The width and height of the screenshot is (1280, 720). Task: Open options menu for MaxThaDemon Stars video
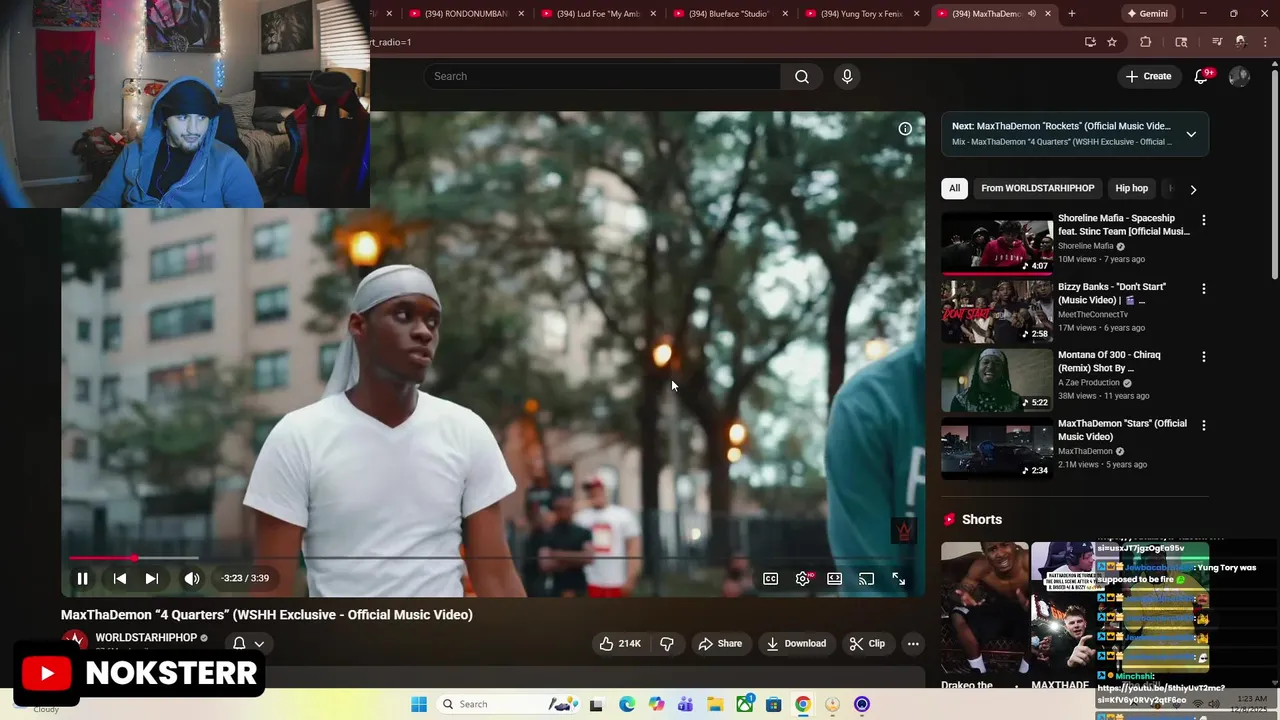coord(1203,425)
